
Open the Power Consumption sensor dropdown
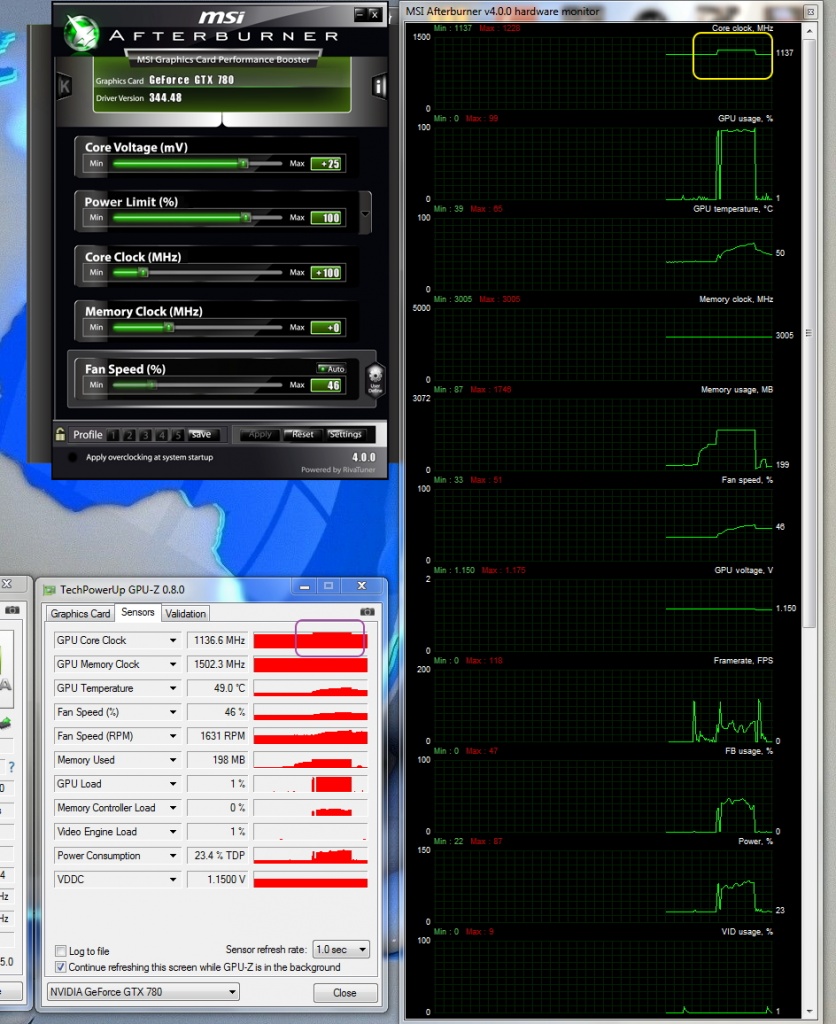pyautogui.click(x=173, y=856)
